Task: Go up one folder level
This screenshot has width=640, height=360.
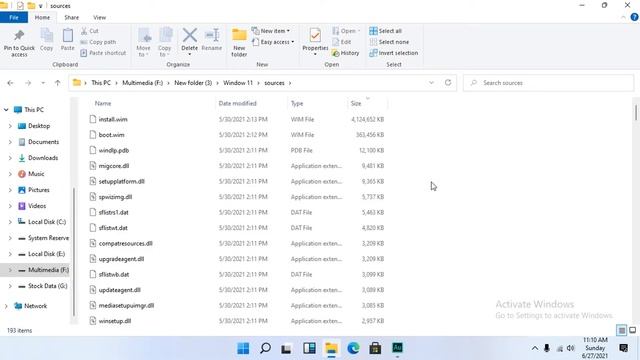Action: click(58, 83)
